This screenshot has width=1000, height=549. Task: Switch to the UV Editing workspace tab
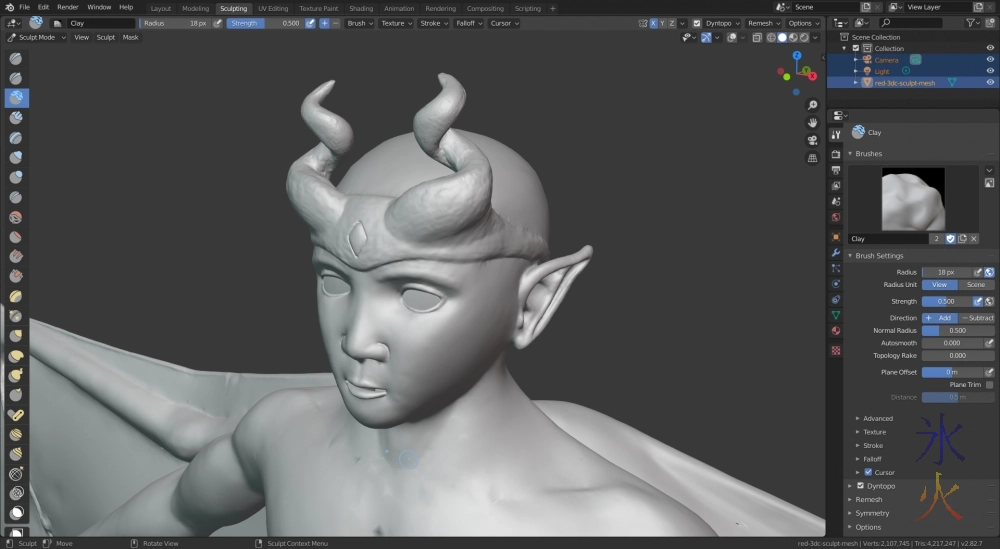272,8
